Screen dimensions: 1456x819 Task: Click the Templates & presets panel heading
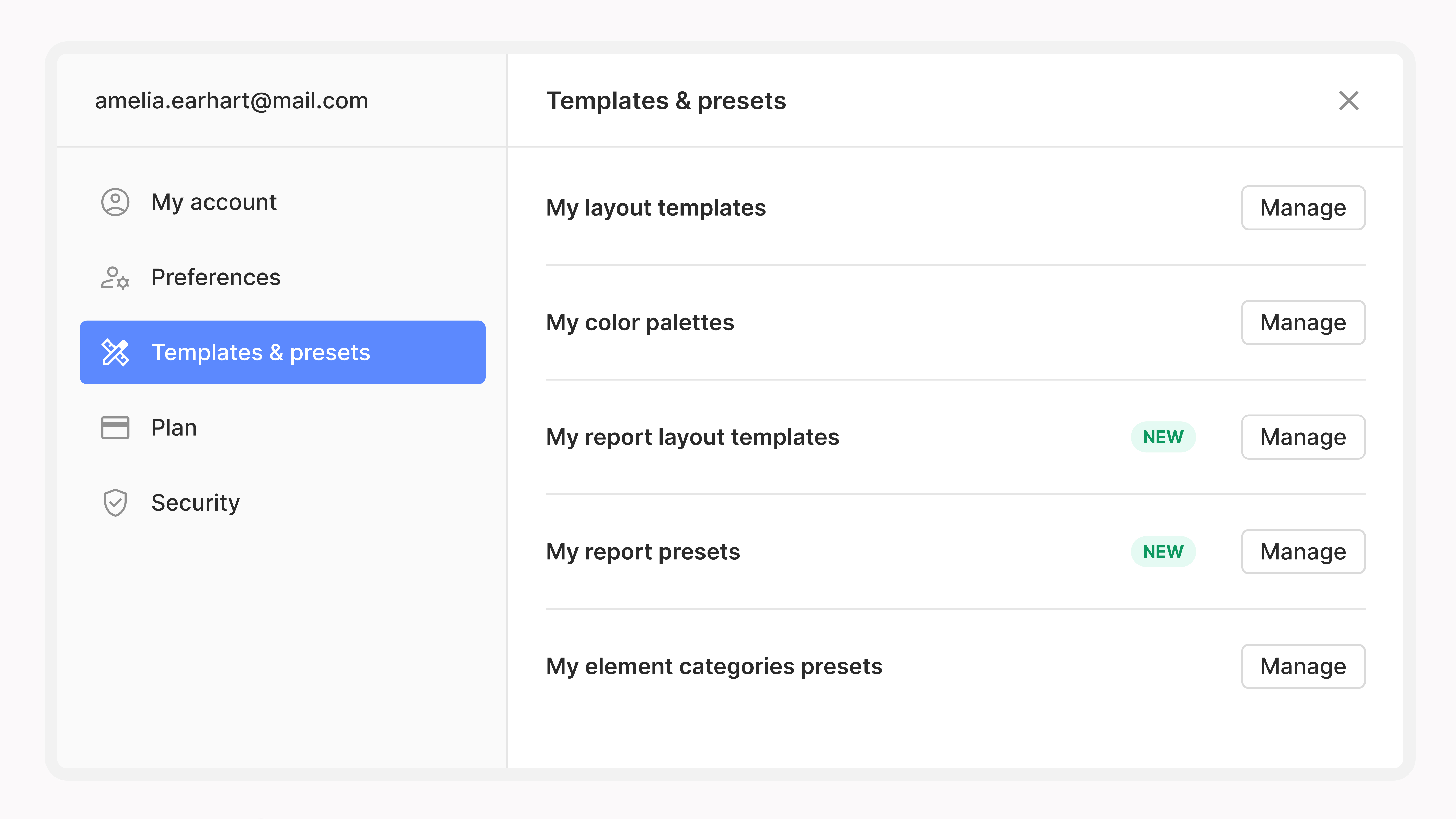tap(666, 101)
